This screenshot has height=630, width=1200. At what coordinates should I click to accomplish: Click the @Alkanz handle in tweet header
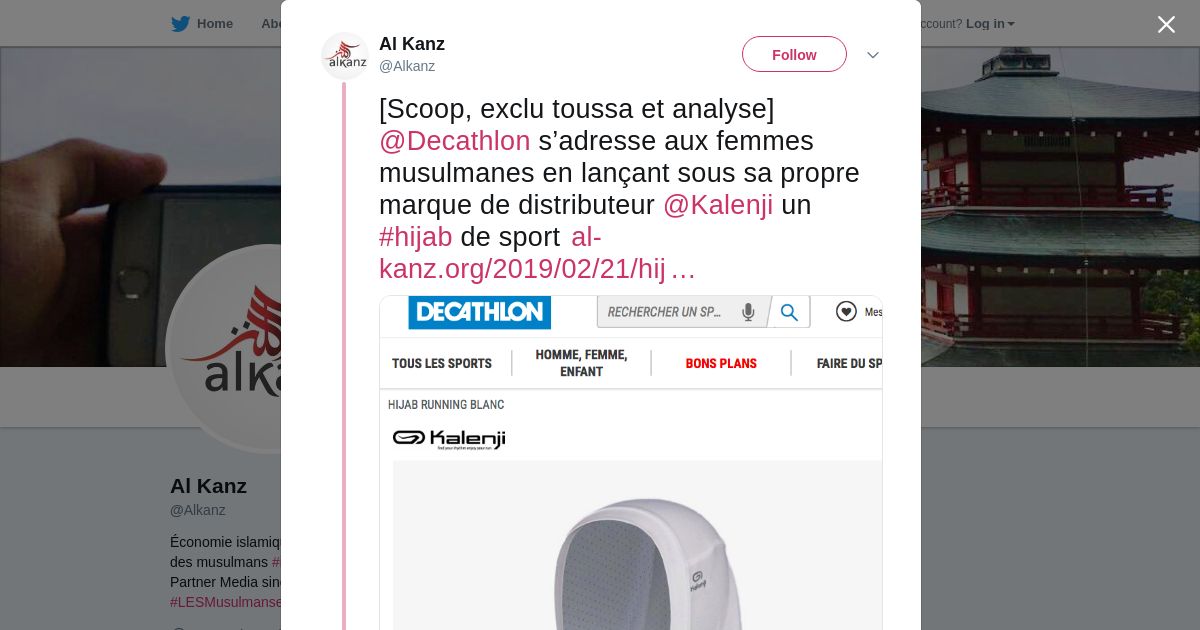tap(407, 66)
